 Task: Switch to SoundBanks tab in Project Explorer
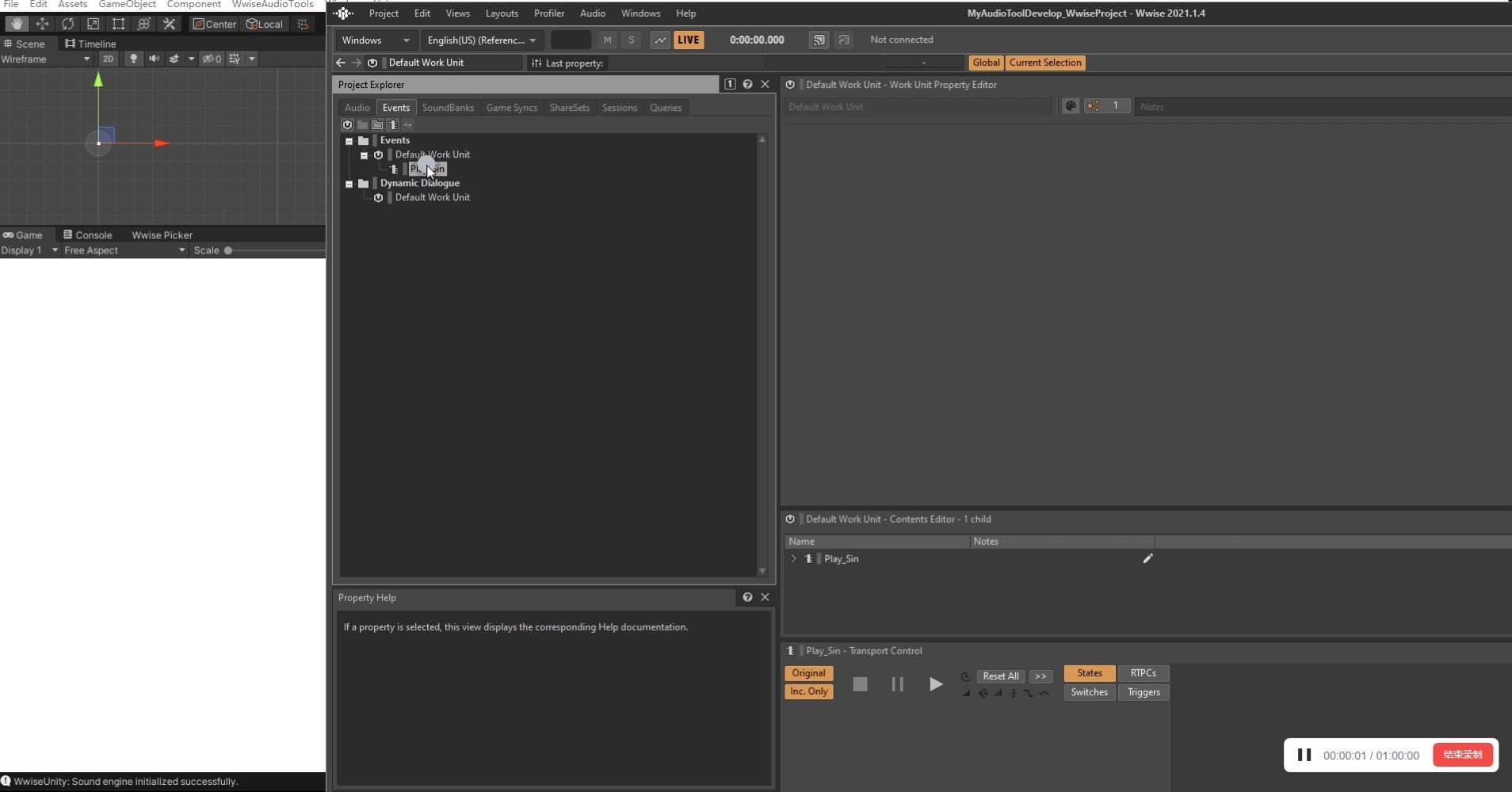tap(448, 108)
